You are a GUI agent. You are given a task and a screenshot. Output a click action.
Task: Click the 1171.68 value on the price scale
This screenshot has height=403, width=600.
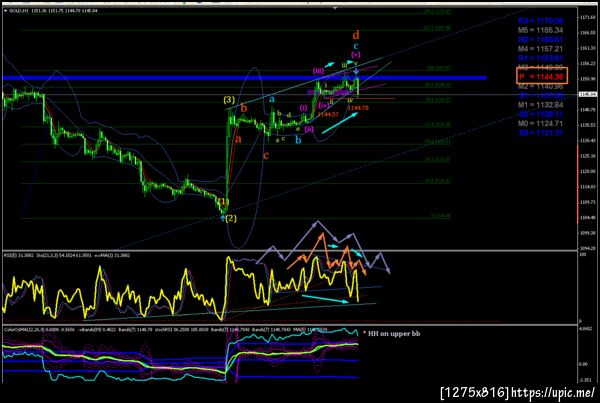(x=589, y=18)
